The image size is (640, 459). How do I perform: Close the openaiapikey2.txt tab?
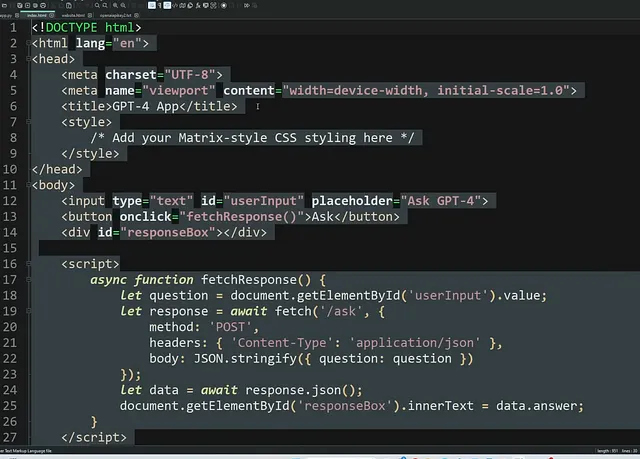136,16
